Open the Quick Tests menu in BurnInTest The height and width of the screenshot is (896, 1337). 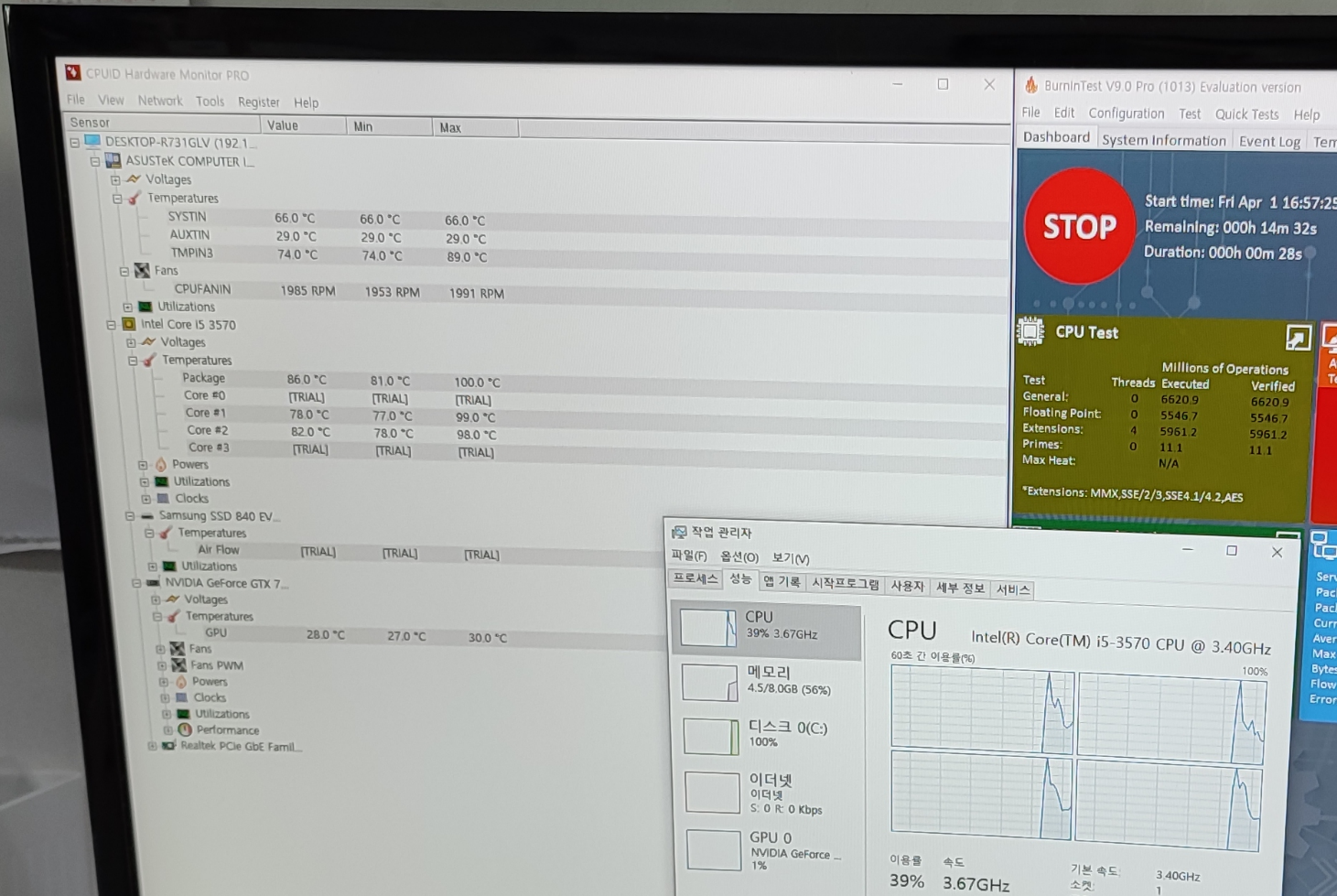1246,113
